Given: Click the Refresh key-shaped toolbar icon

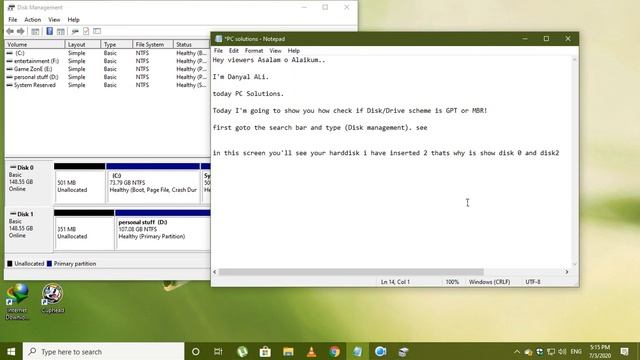Looking at the screenshot, I should click(x=75, y=31).
